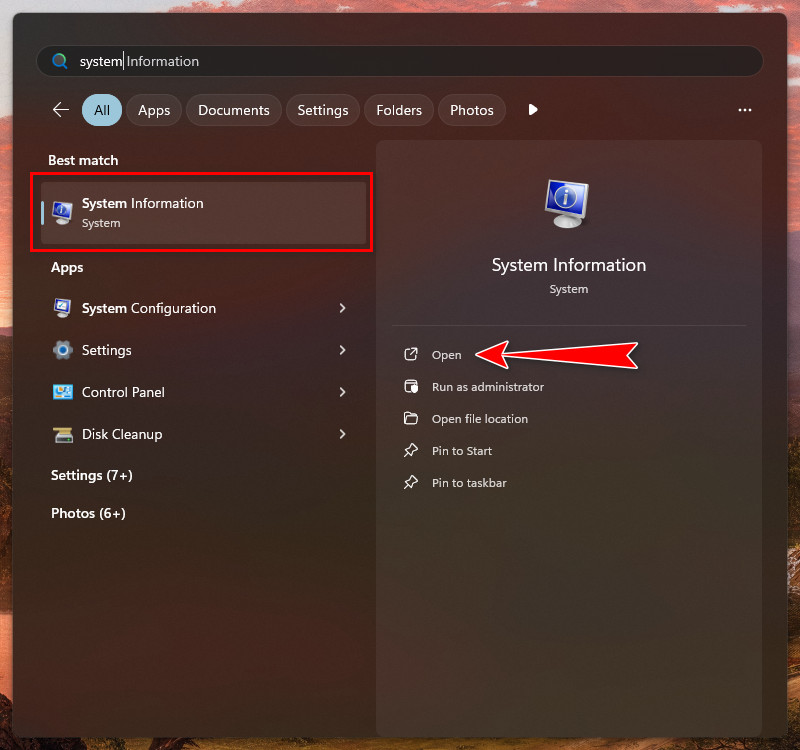
Task: Open System Configuration from Apps list
Action: pos(149,308)
